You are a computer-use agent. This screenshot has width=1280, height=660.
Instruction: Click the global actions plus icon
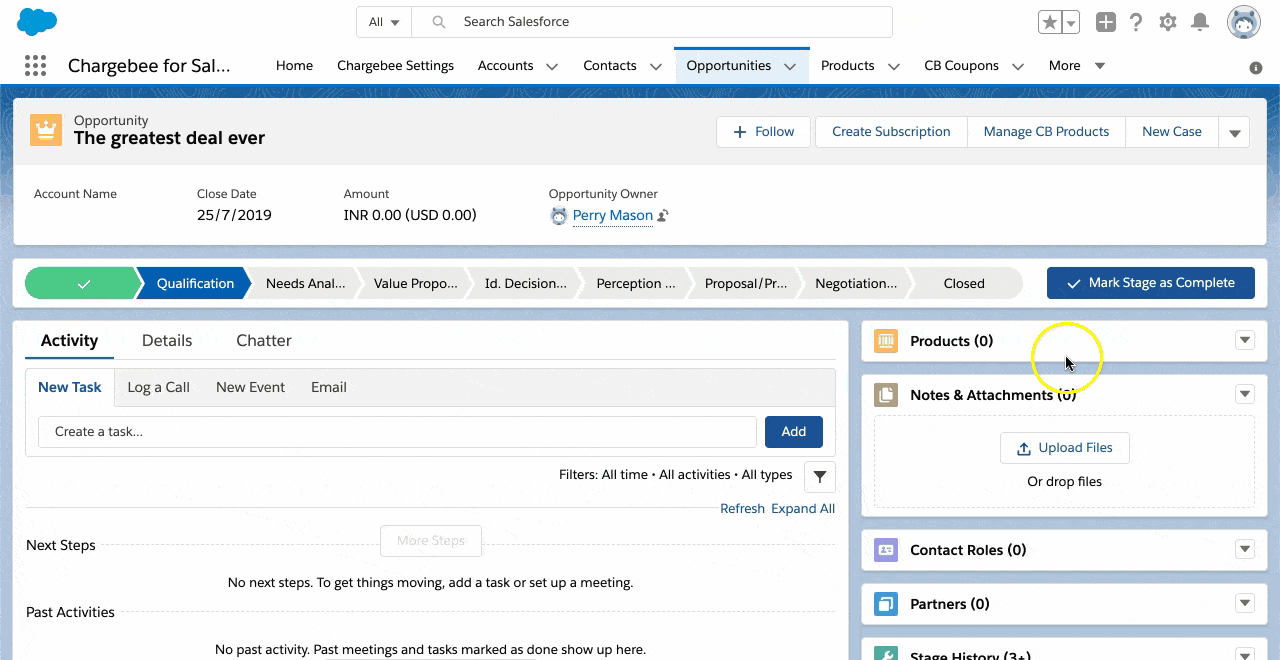point(1105,22)
